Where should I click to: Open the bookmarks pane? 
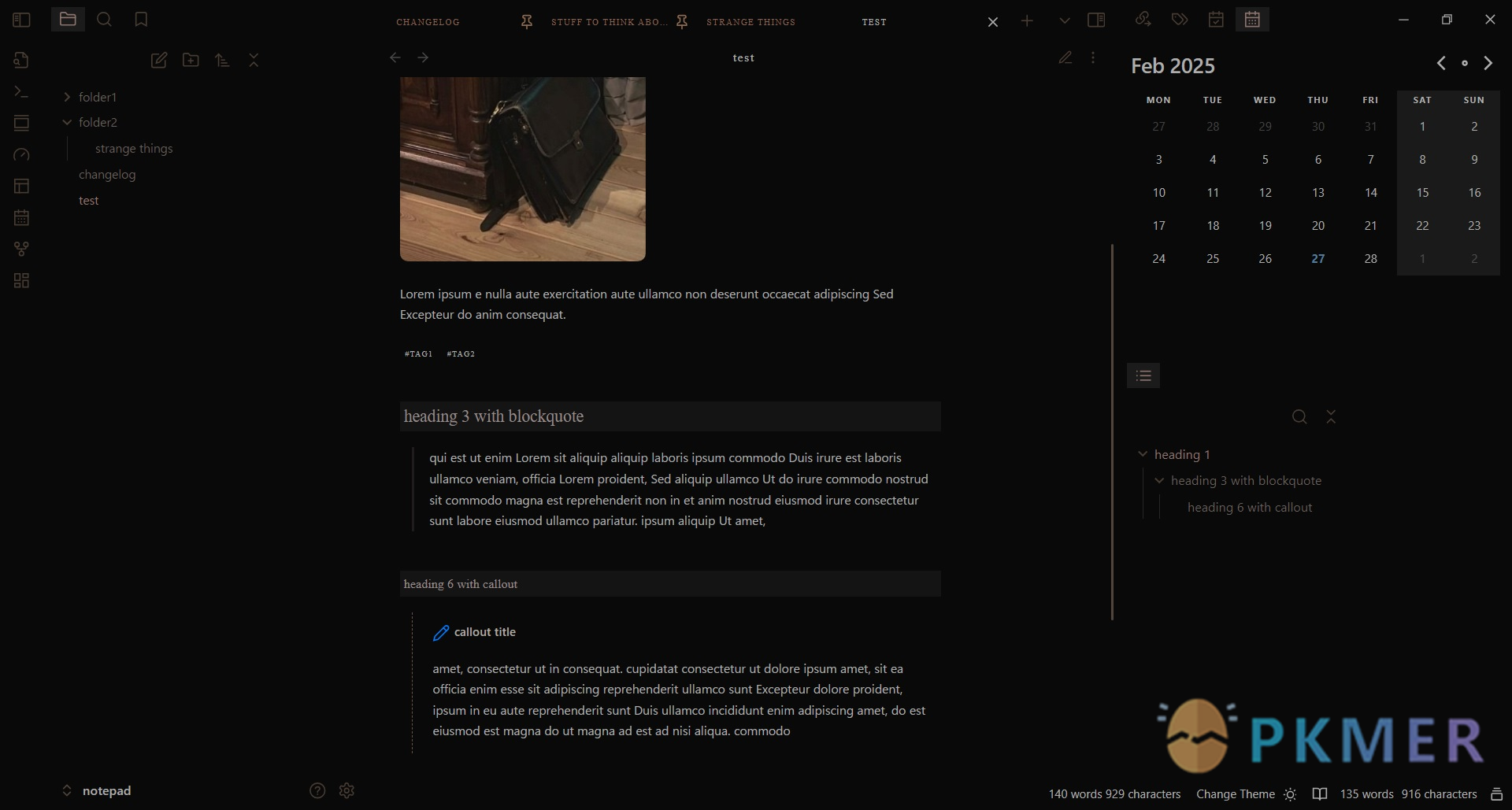141,20
